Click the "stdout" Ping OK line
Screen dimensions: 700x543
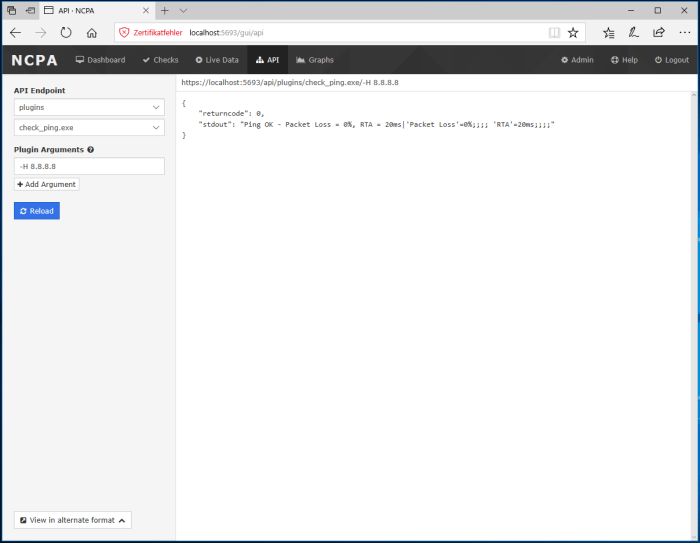(x=376, y=125)
